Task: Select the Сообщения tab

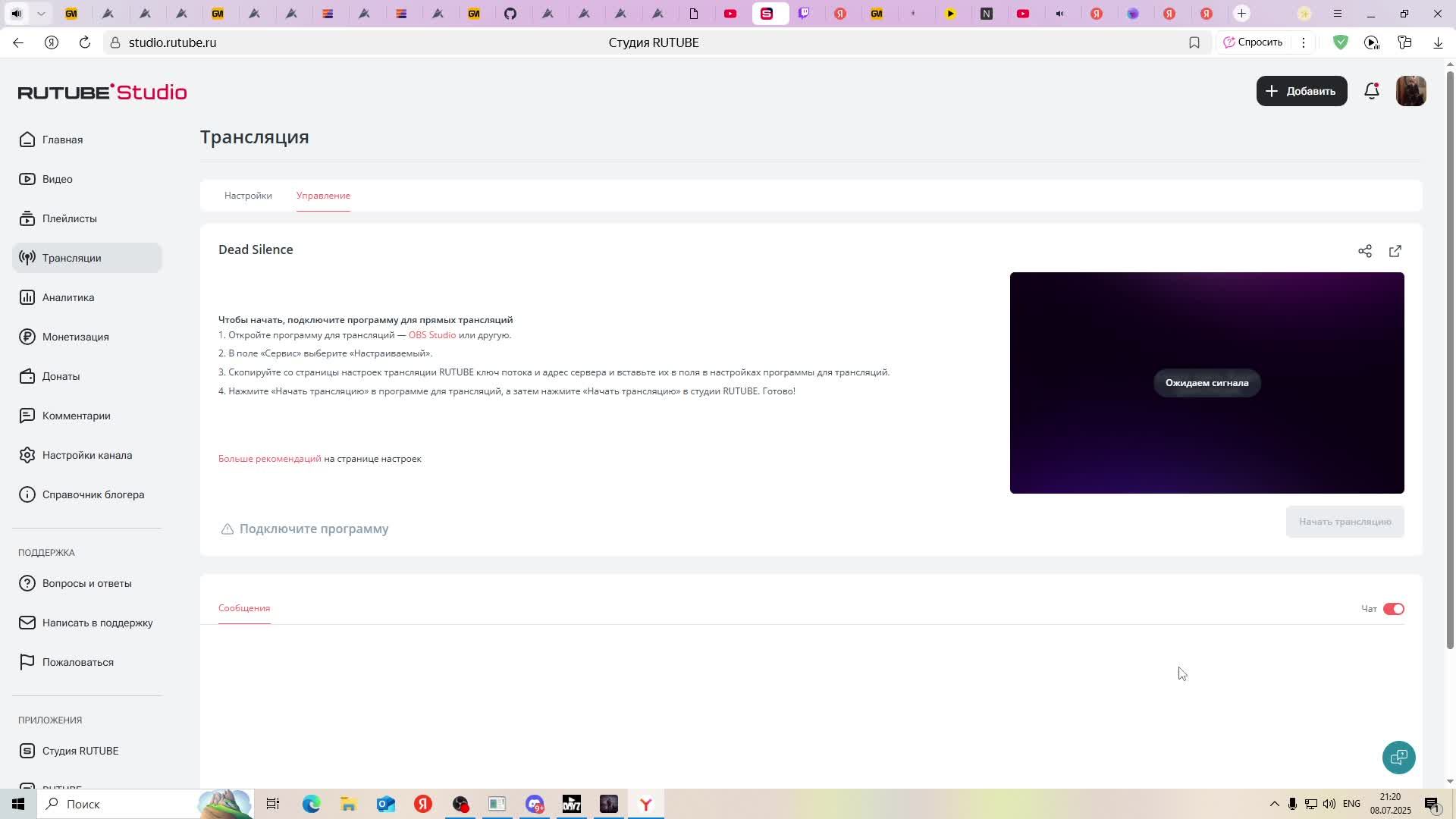Action: pos(244,608)
